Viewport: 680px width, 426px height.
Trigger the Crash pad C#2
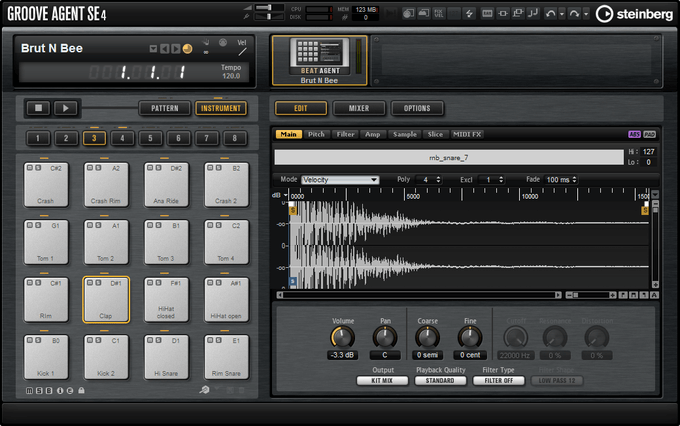[x=46, y=184]
